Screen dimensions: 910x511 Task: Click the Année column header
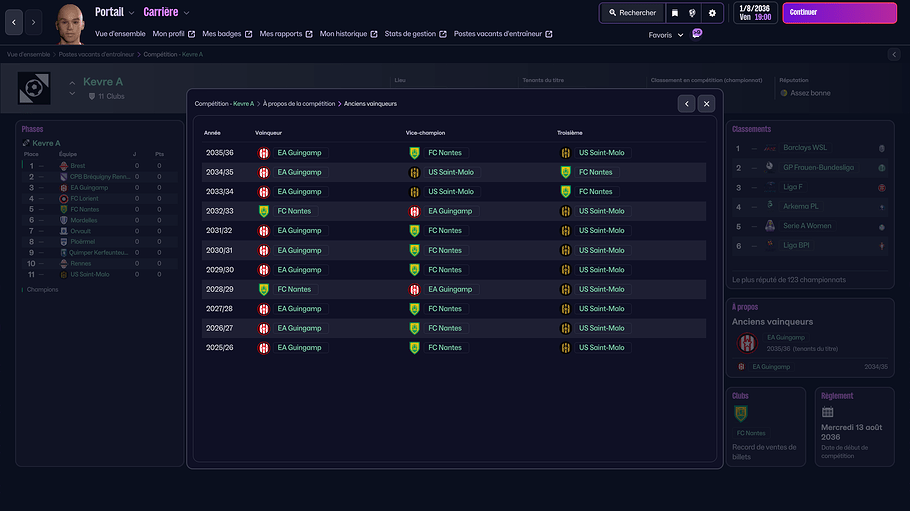(212, 133)
